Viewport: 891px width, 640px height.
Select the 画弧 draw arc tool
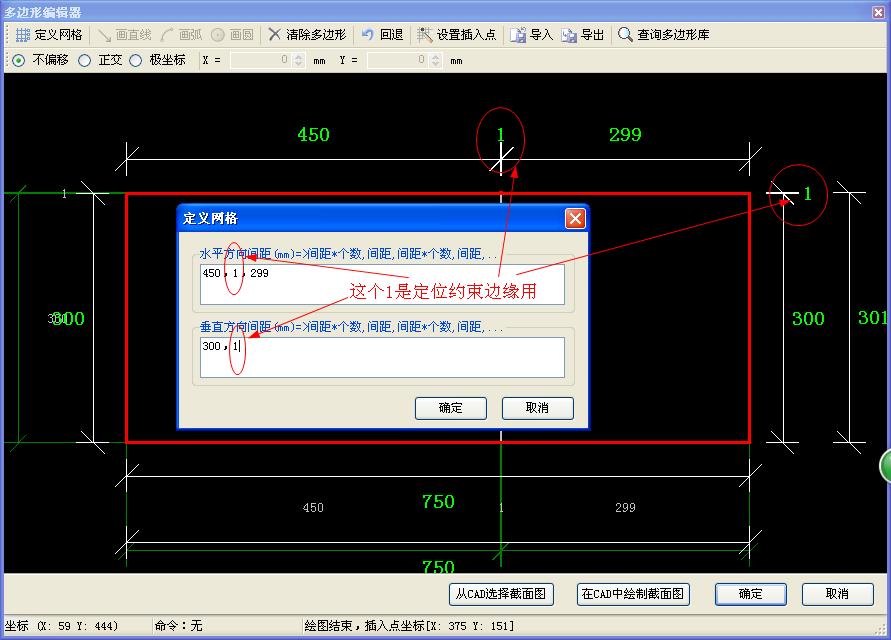click(181, 35)
